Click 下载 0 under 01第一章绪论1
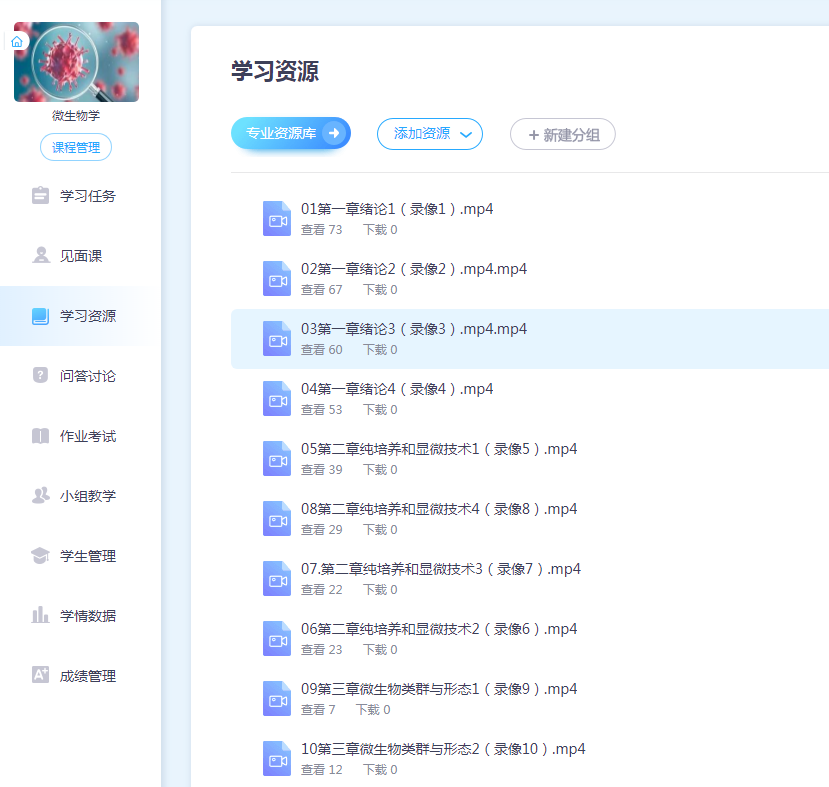829x787 pixels. [x=380, y=230]
